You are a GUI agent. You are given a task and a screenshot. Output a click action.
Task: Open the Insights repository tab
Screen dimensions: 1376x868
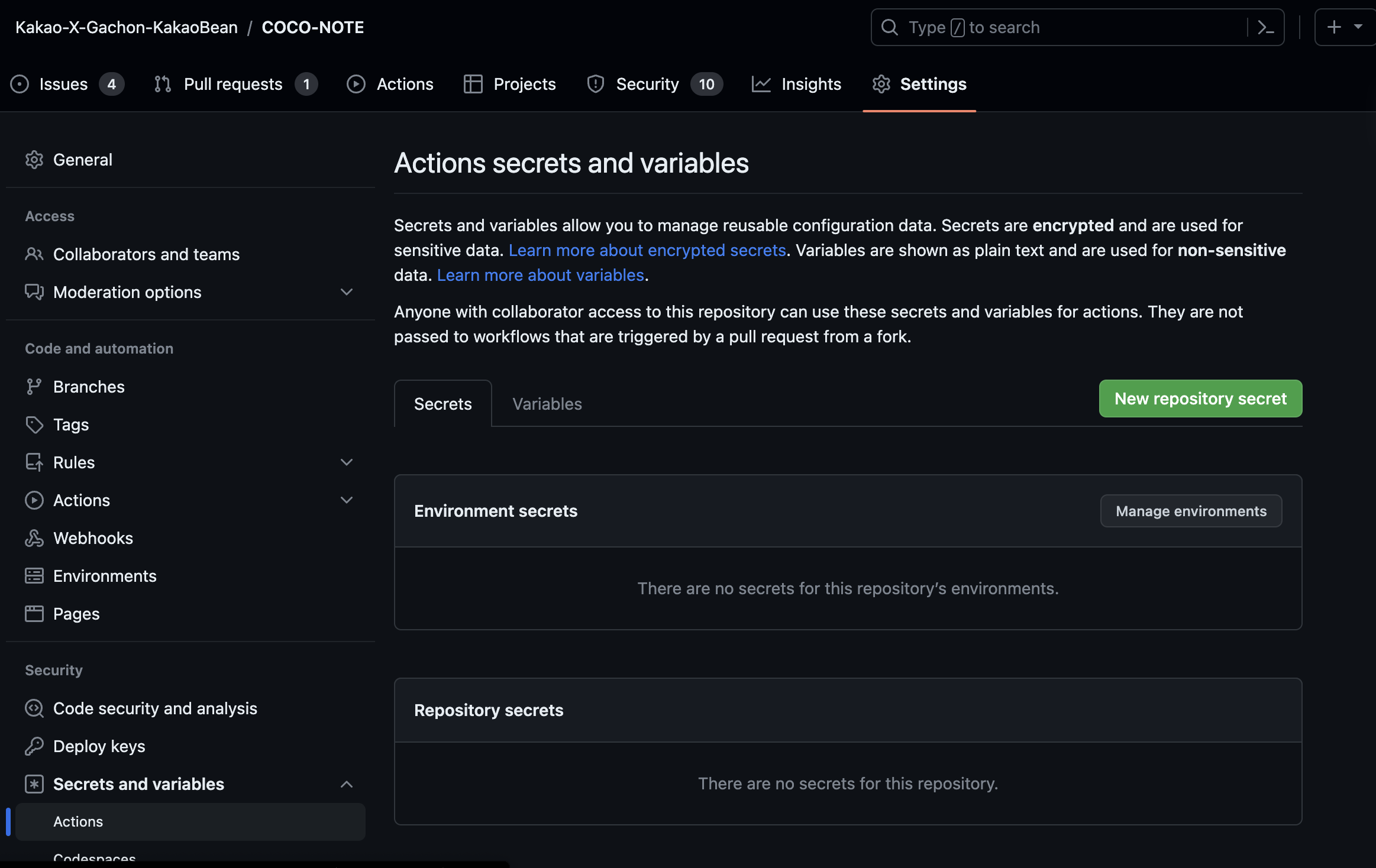[796, 84]
